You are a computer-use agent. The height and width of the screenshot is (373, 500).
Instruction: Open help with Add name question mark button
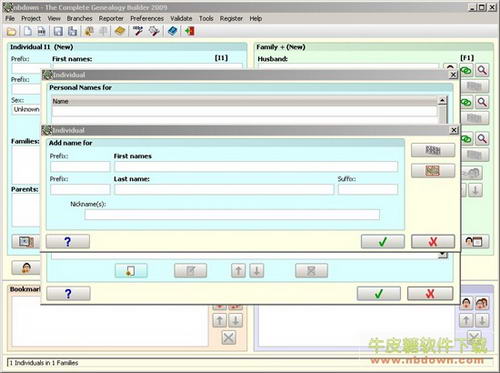click(68, 242)
